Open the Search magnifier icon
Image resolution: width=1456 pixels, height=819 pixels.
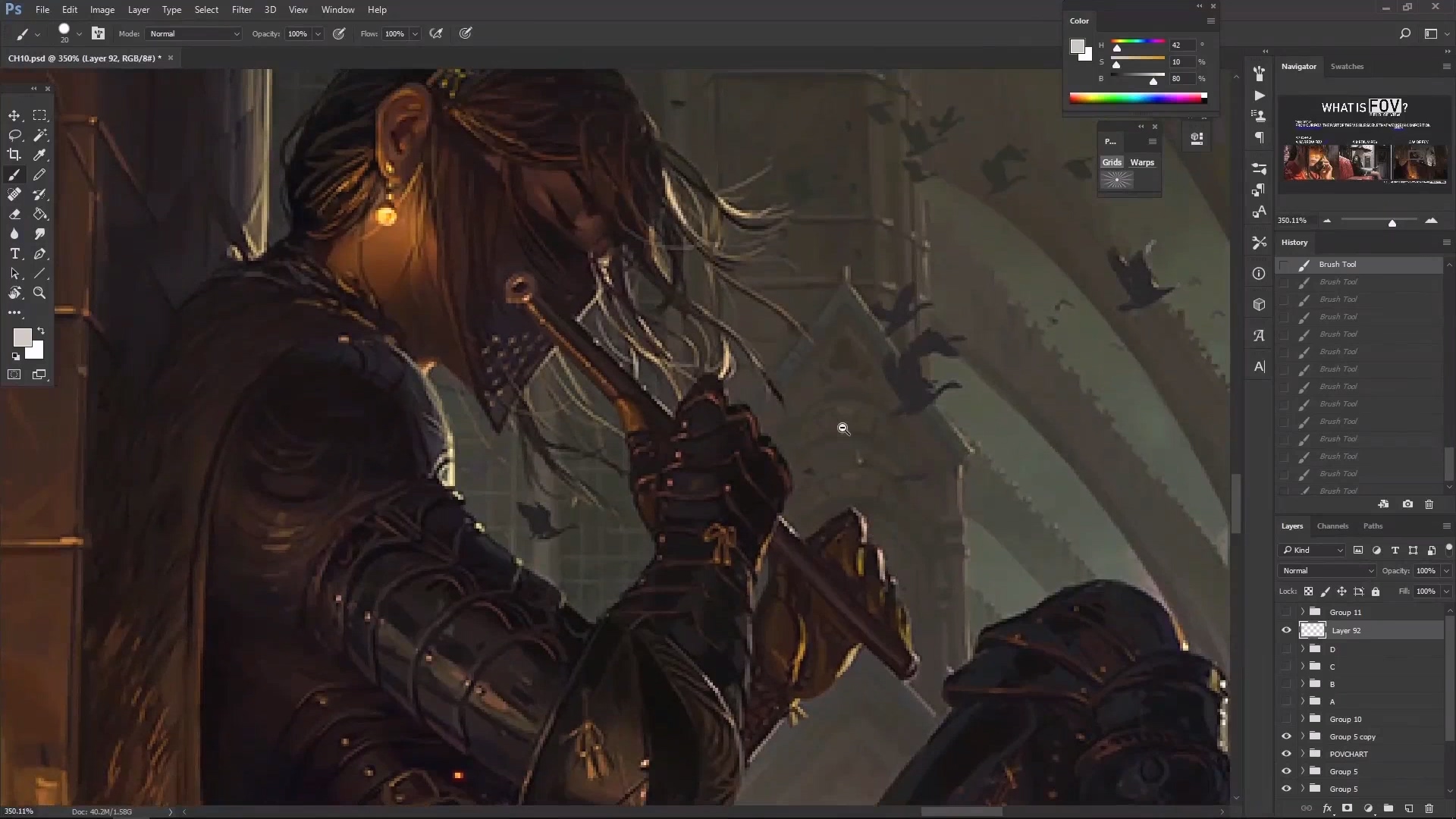click(1404, 33)
